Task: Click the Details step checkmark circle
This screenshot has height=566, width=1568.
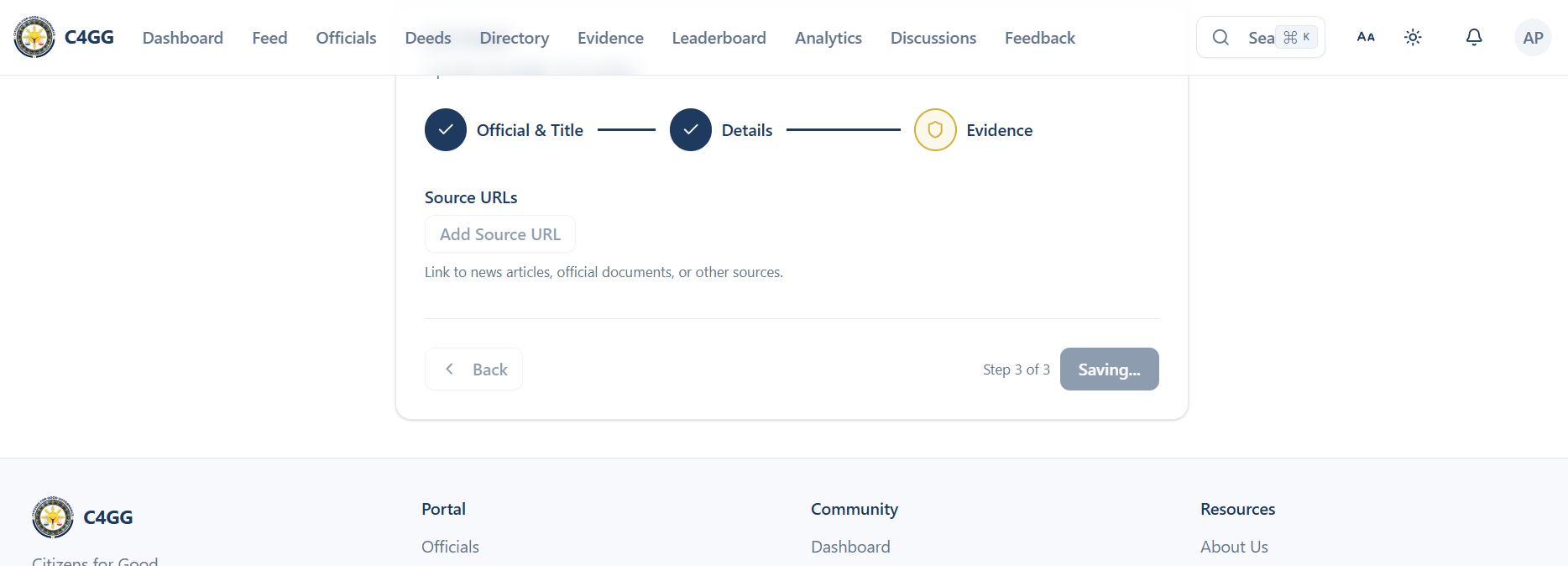Action: click(x=690, y=130)
